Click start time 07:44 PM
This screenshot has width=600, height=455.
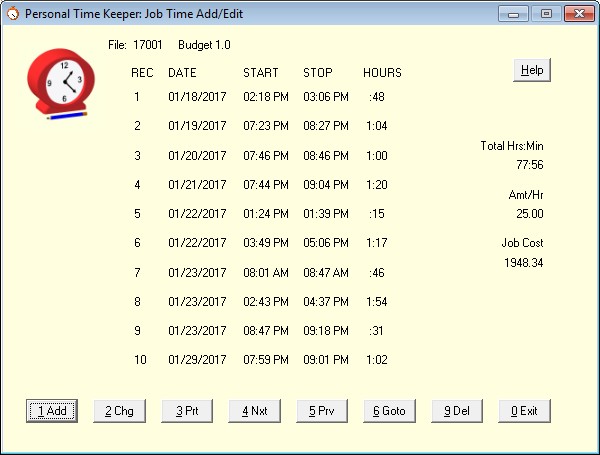coord(266,185)
